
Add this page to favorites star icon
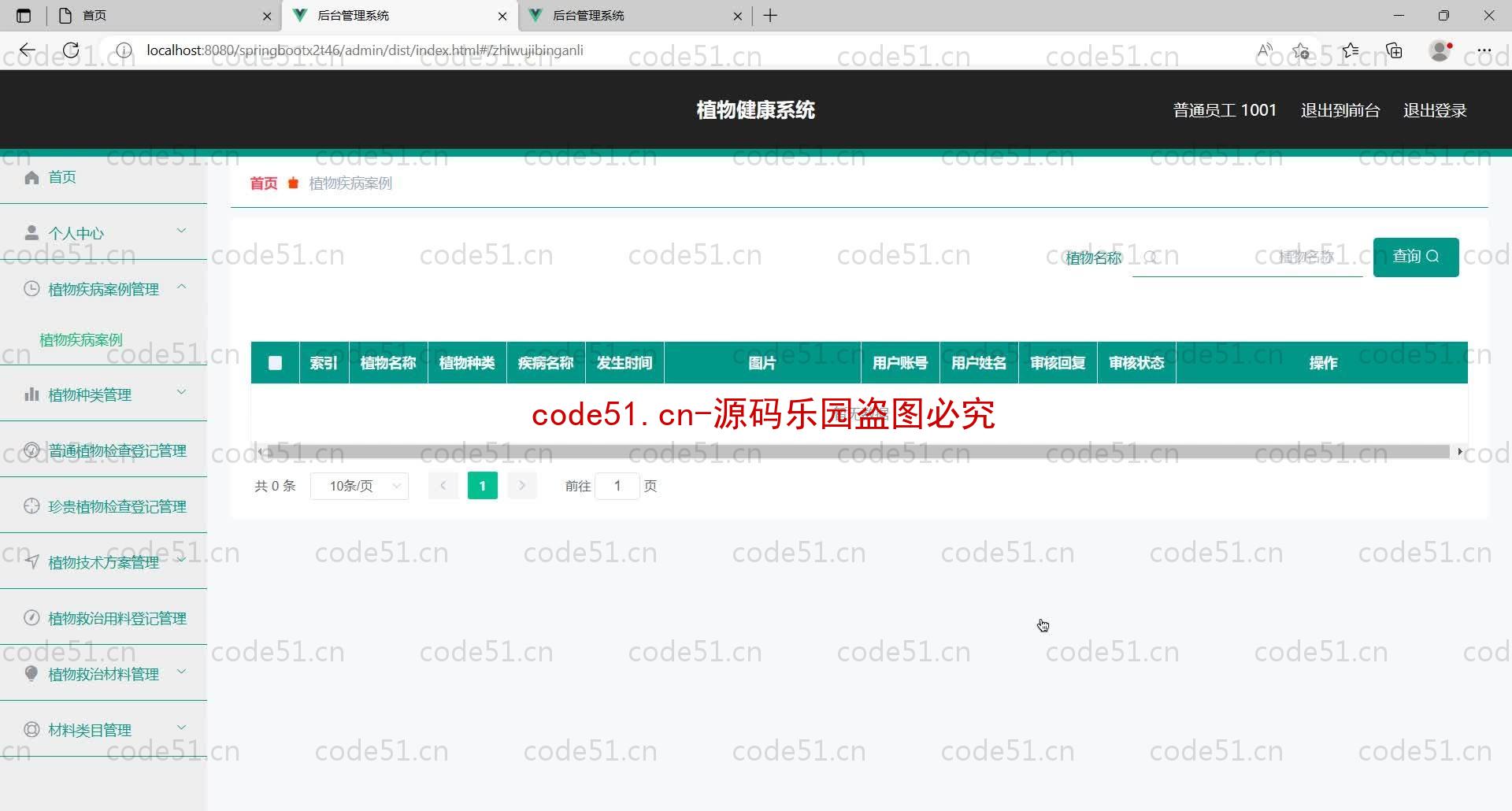tap(1301, 50)
